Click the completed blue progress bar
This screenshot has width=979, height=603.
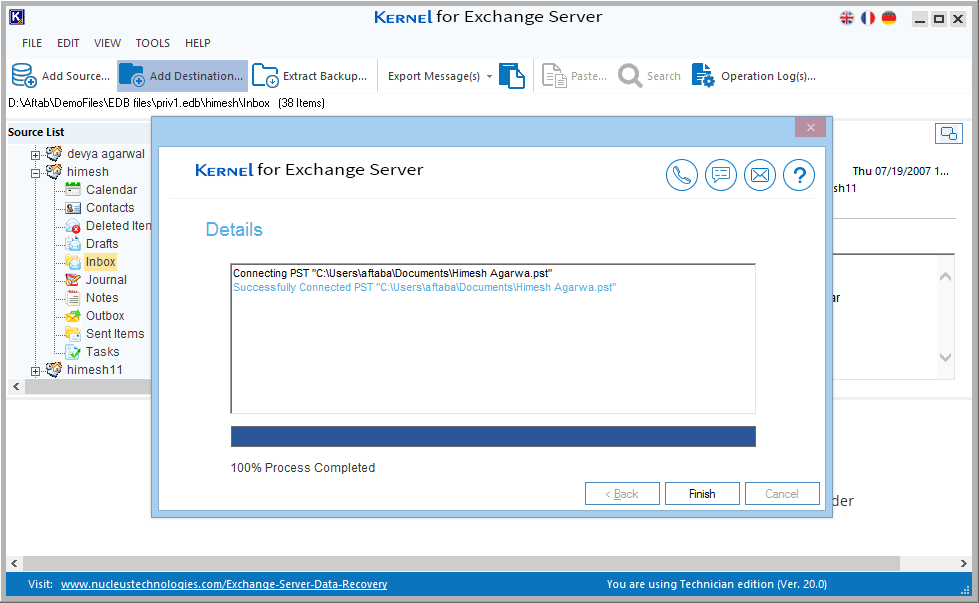(493, 437)
